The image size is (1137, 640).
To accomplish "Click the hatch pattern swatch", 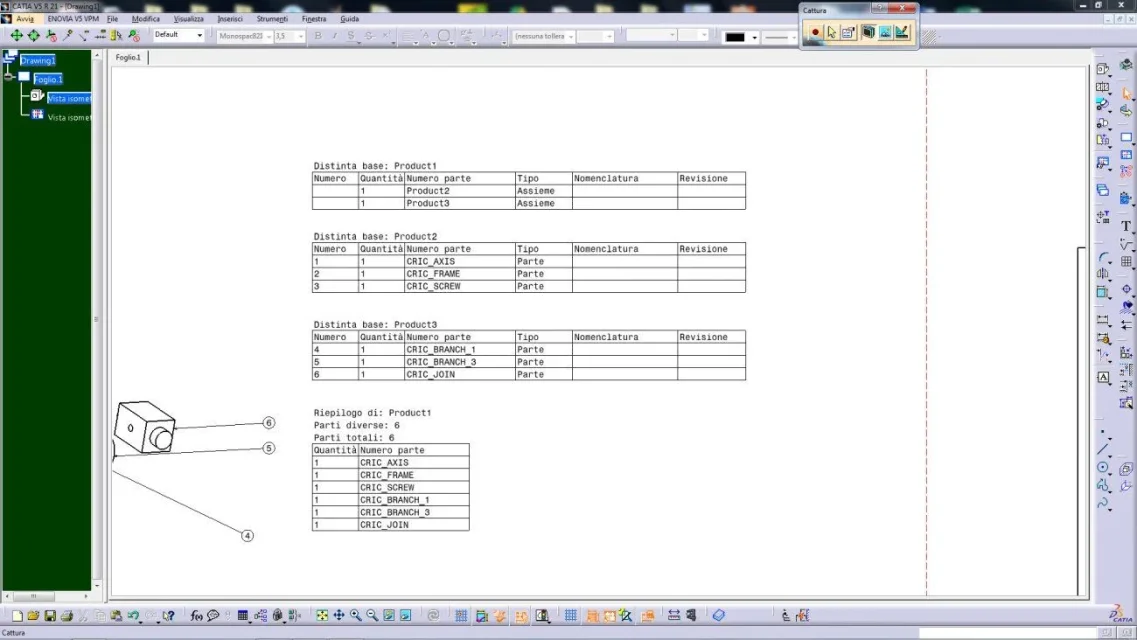I will coord(930,37).
